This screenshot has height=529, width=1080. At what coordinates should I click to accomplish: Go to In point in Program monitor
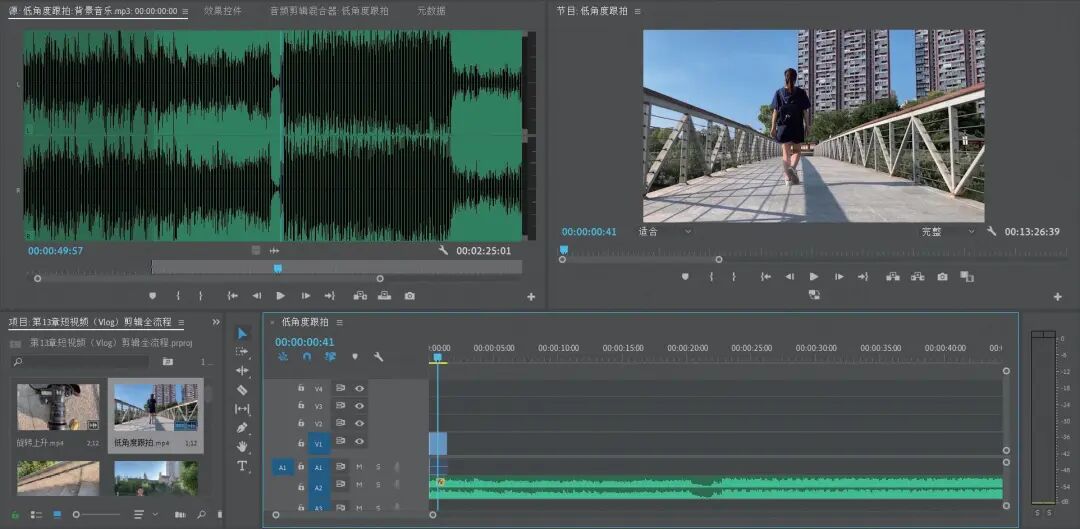pos(765,277)
